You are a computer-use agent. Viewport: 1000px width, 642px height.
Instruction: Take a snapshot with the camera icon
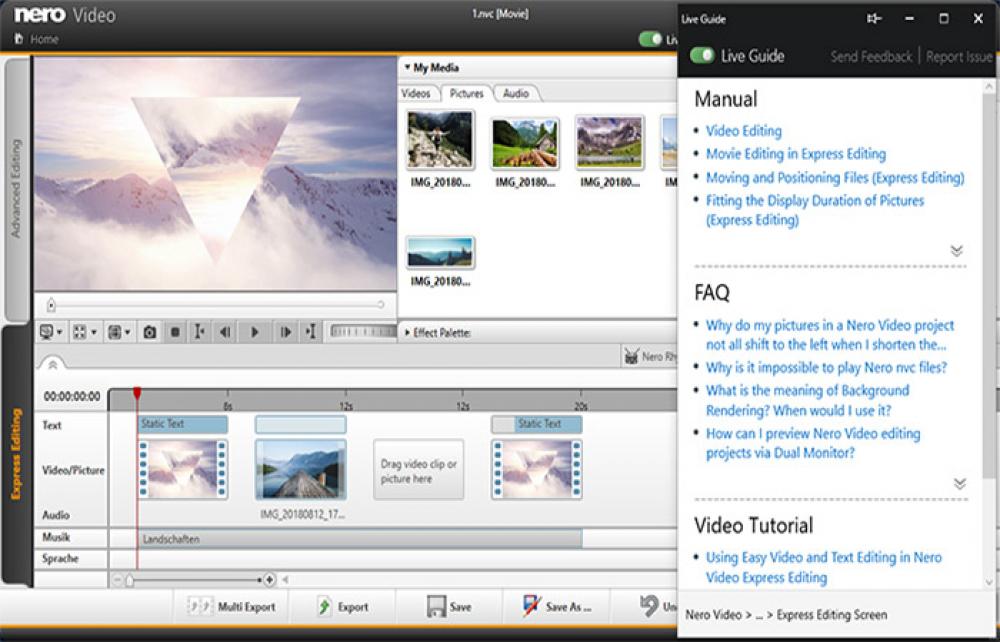tap(150, 329)
